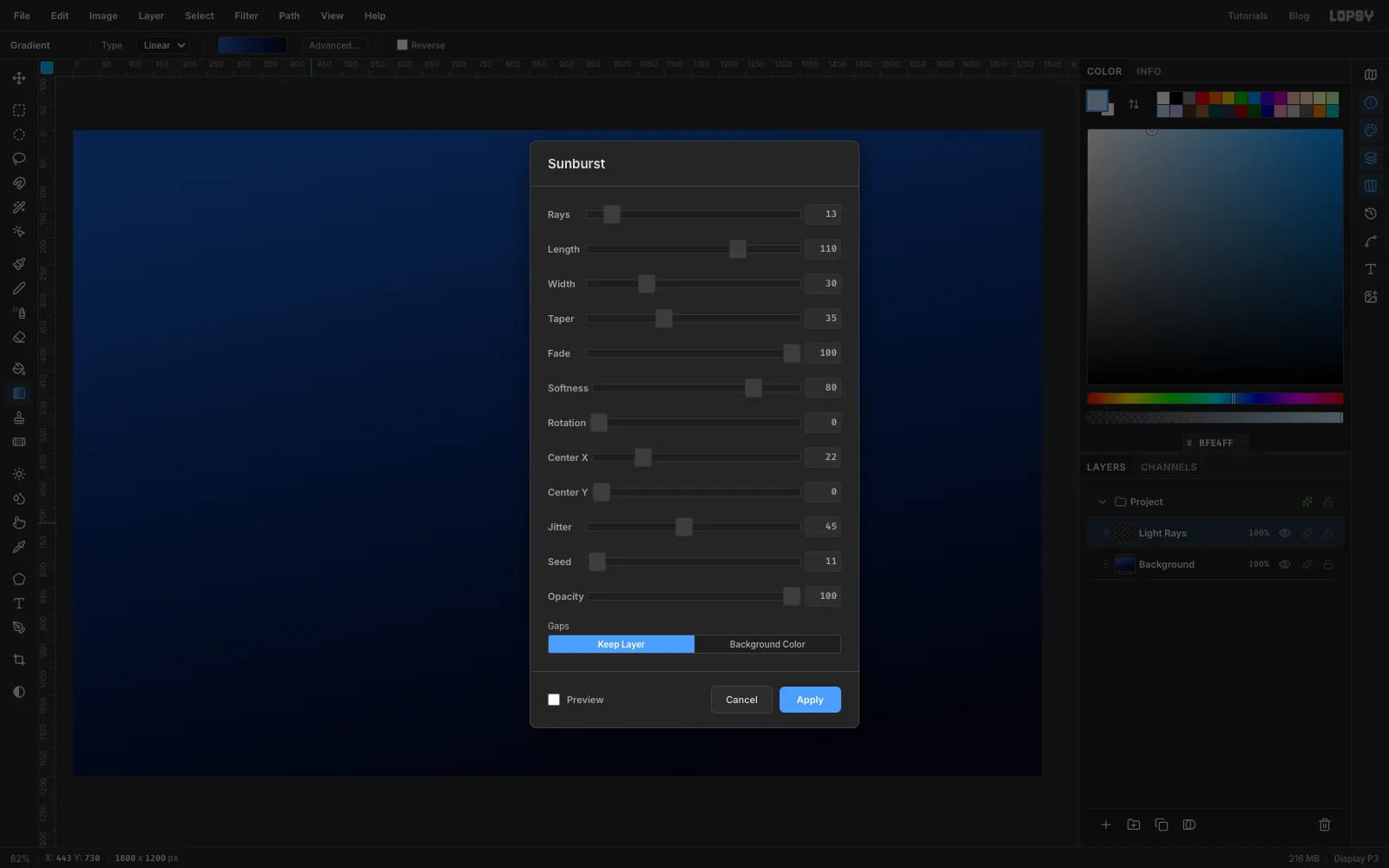This screenshot has height=868, width=1389.
Task: Select the Move tool in the left toolbar
Action: coord(19,78)
